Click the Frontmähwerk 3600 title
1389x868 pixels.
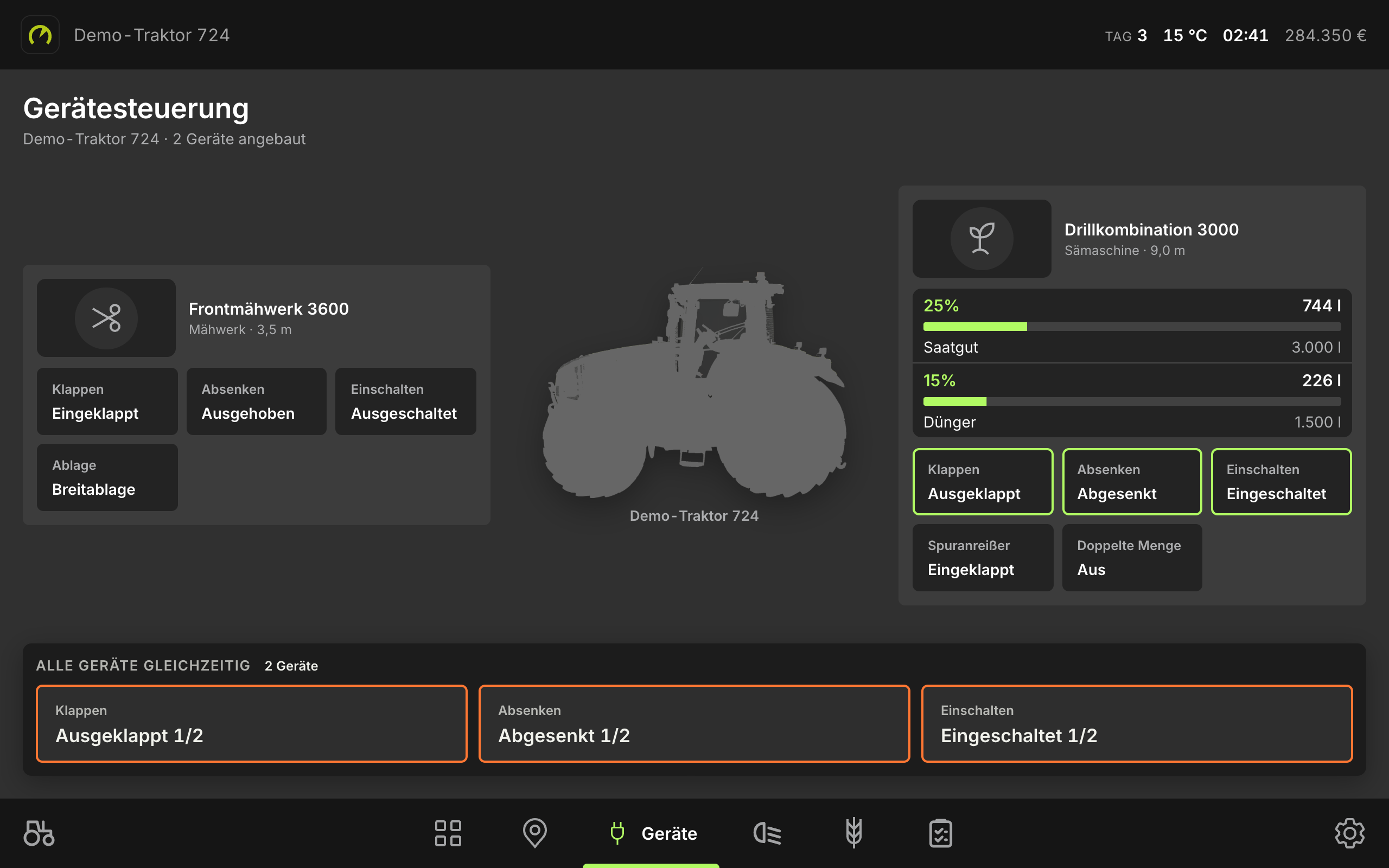[x=269, y=309]
